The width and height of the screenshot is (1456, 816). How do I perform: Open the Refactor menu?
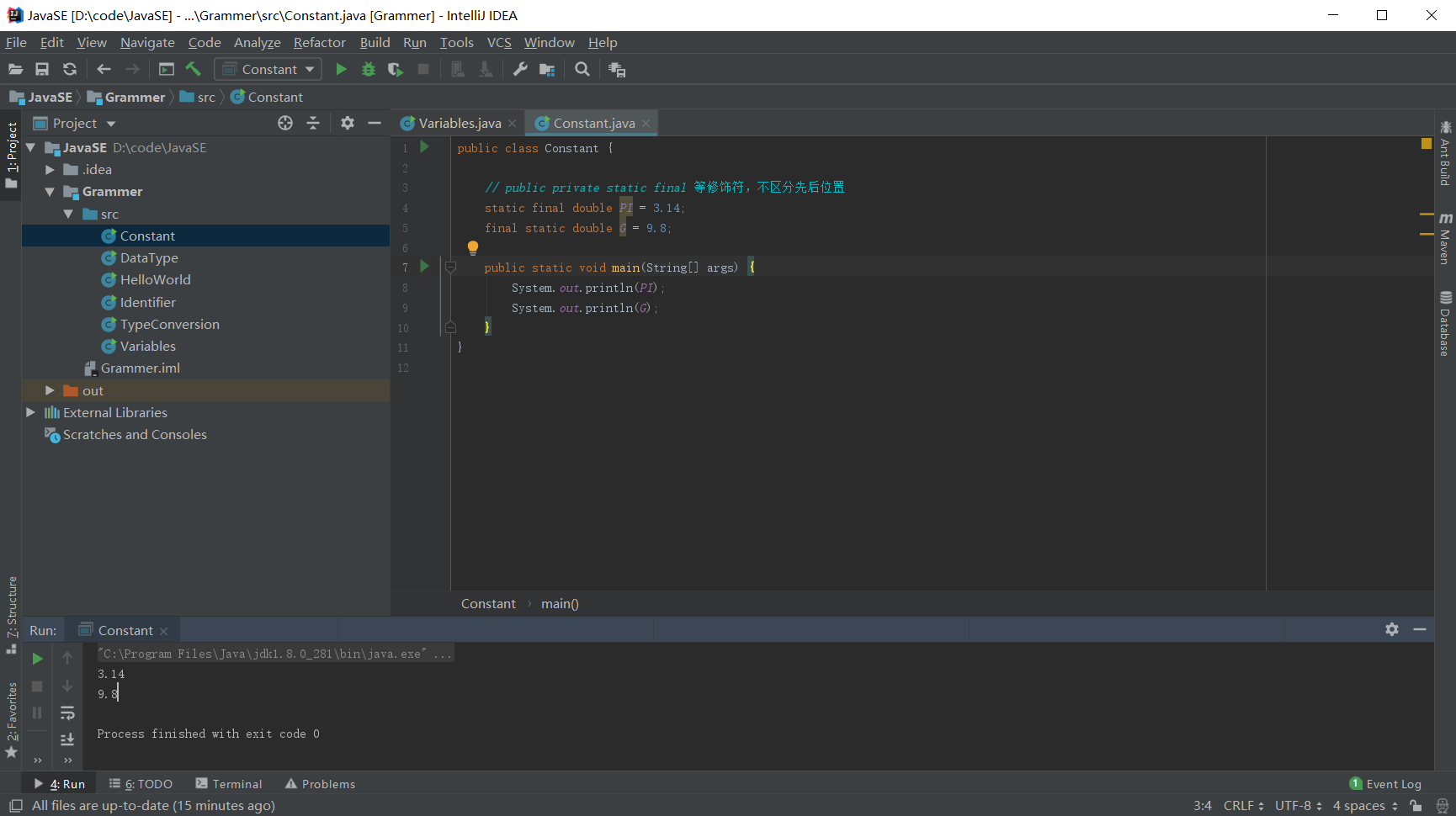[319, 43]
